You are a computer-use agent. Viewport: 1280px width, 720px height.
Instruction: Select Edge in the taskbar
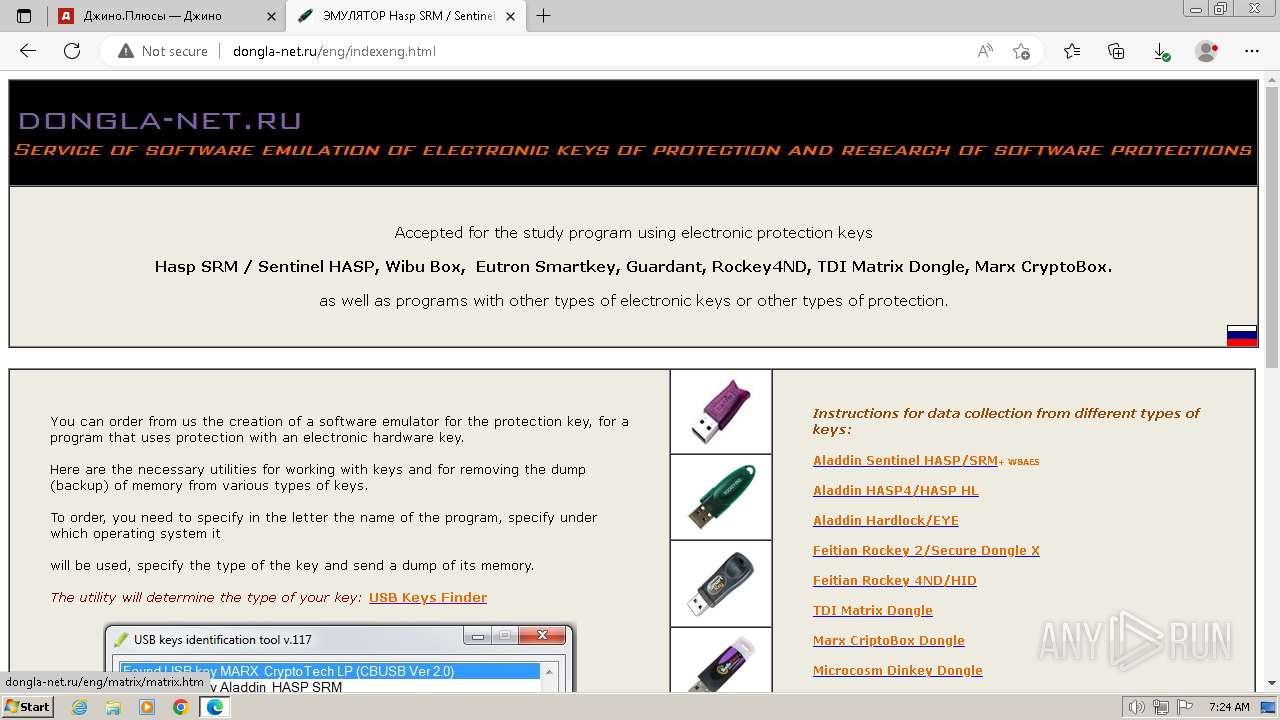click(214, 707)
